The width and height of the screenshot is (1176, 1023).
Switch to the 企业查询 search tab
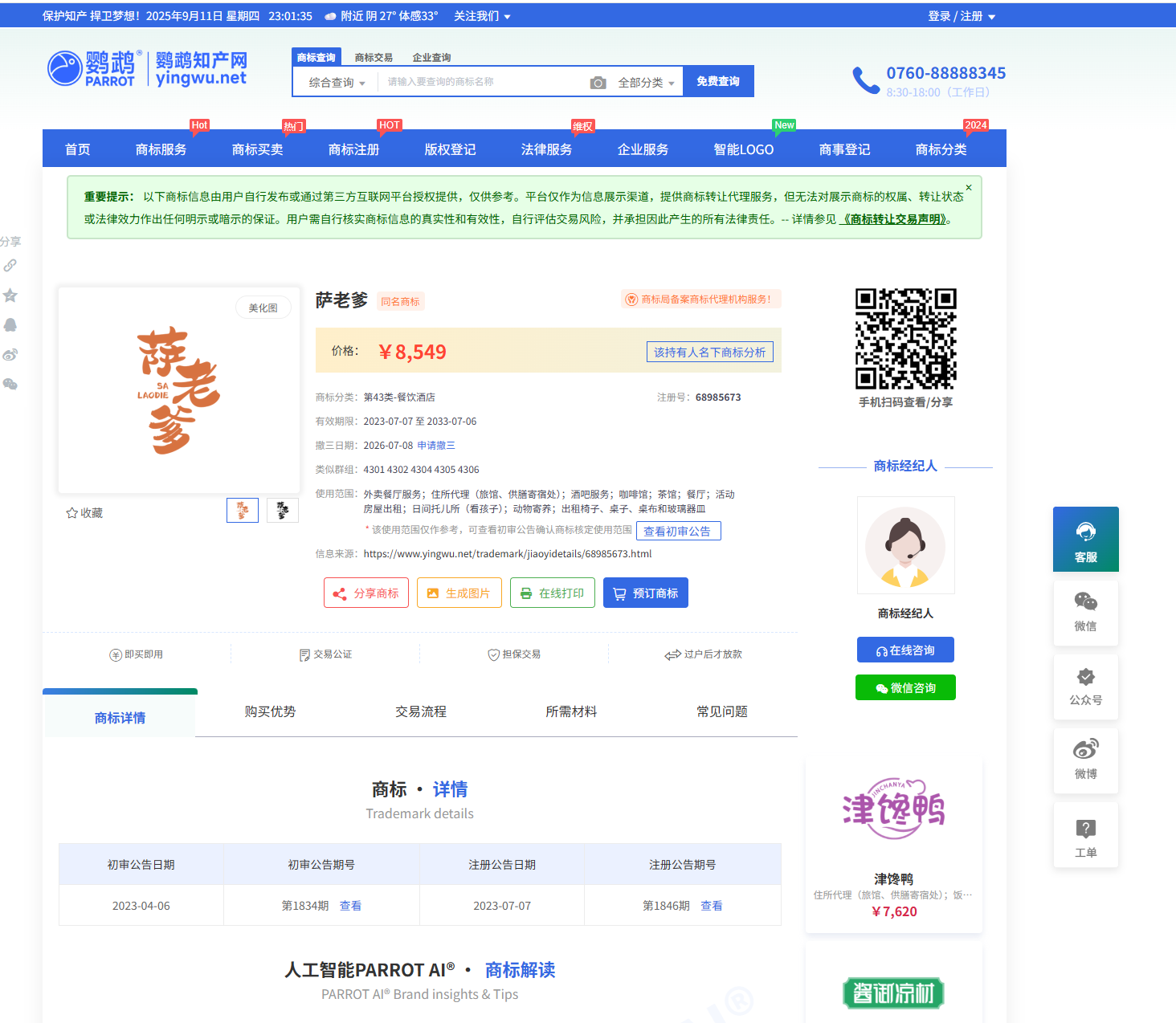click(x=431, y=58)
